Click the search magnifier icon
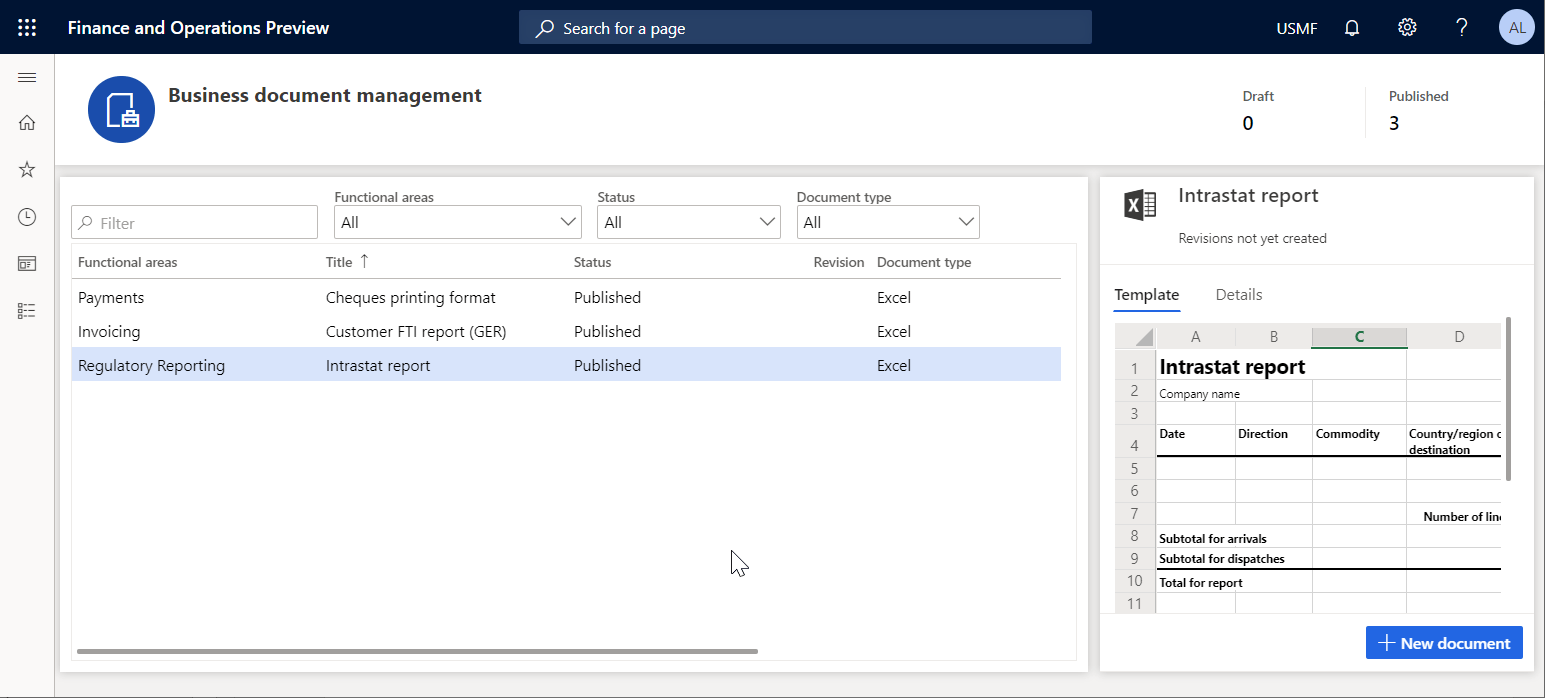This screenshot has width=1545, height=698. click(544, 28)
